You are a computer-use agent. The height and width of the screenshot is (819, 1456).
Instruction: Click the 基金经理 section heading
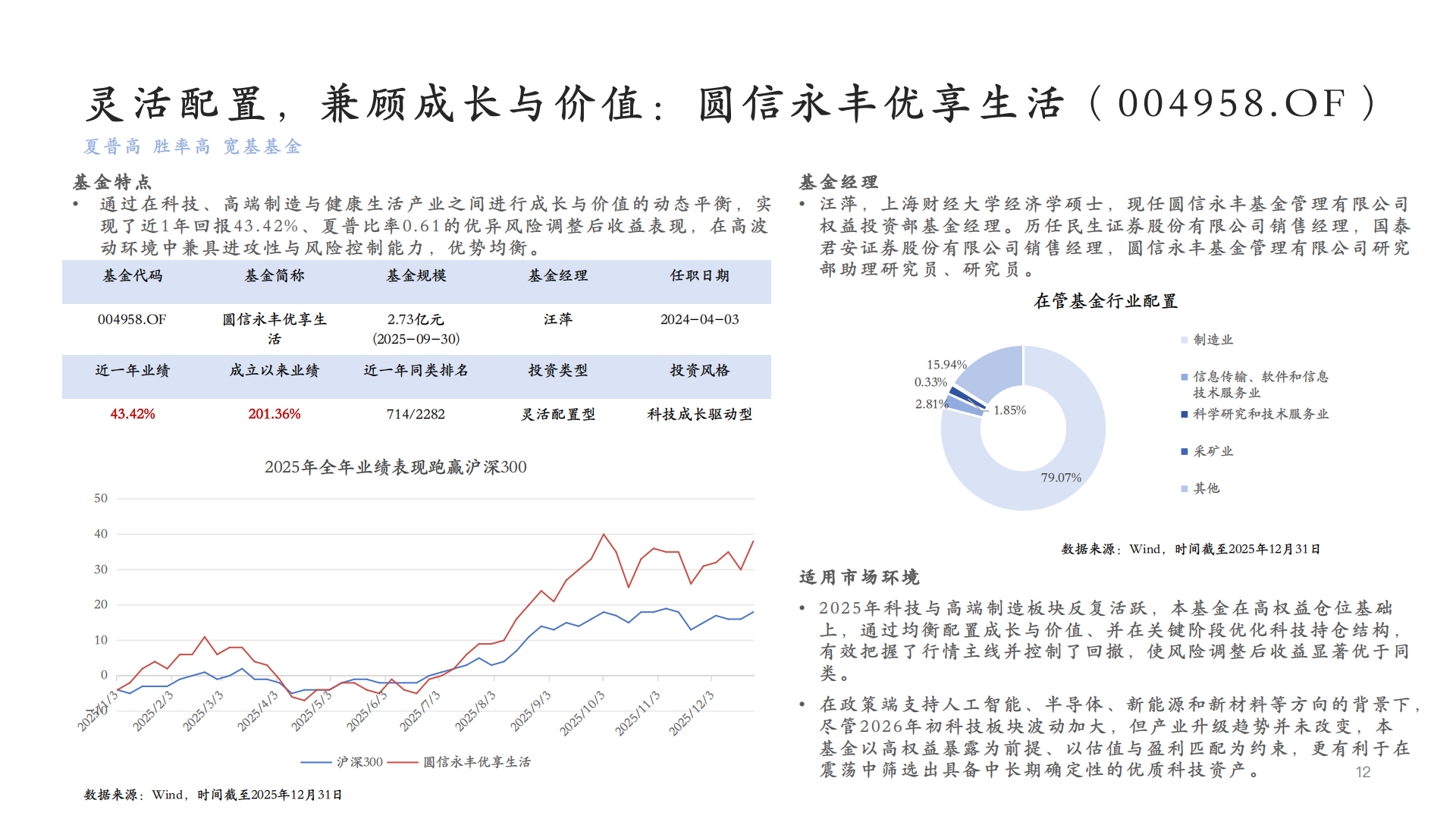click(838, 182)
